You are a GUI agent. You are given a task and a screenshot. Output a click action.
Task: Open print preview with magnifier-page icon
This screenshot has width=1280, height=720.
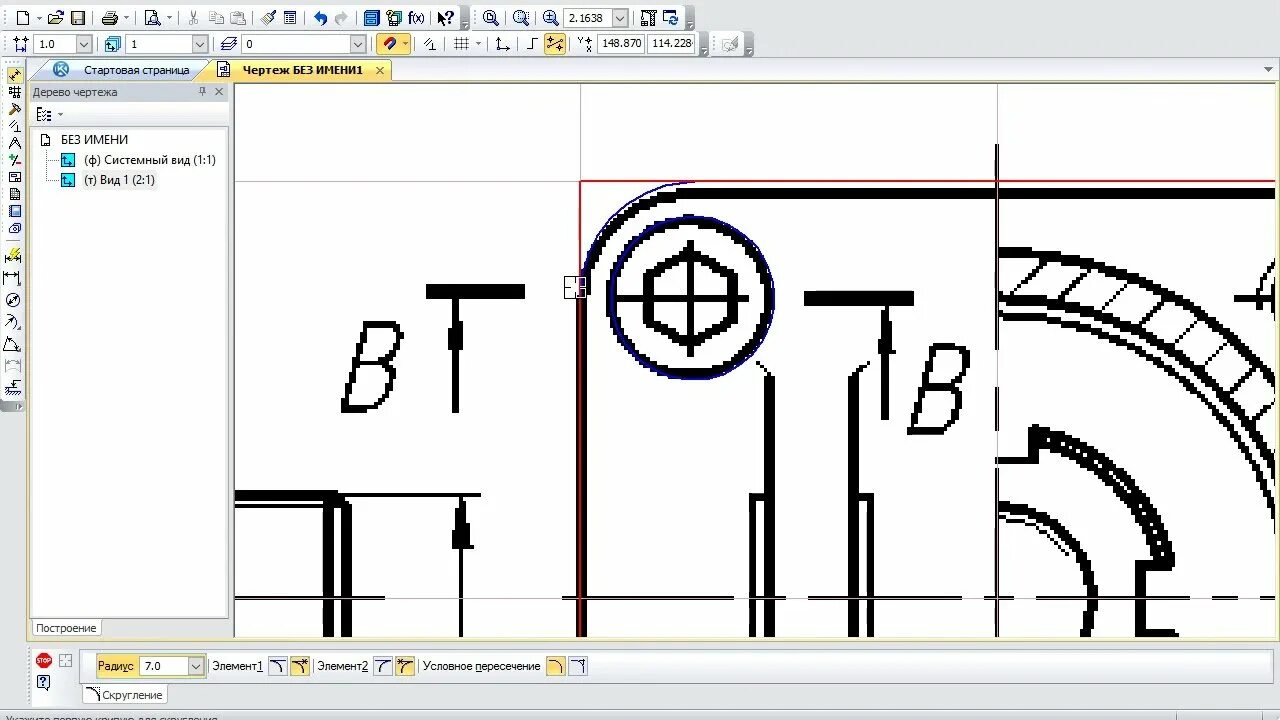[152, 18]
